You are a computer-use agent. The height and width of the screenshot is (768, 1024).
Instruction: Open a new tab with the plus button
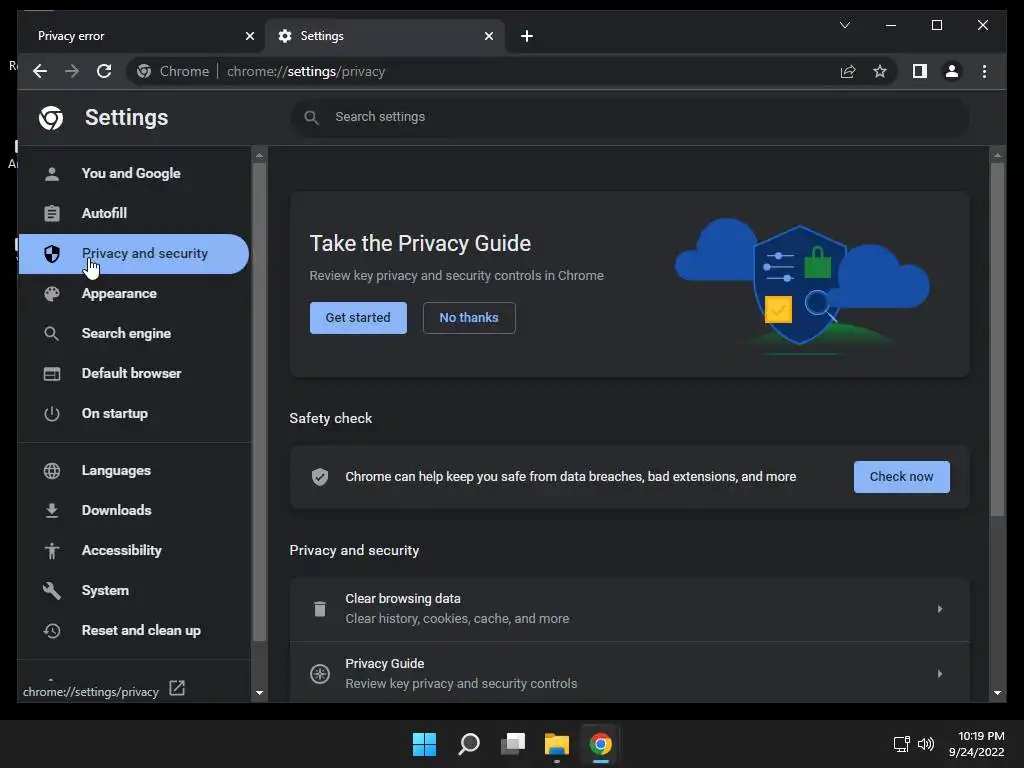pyautogui.click(x=527, y=36)
